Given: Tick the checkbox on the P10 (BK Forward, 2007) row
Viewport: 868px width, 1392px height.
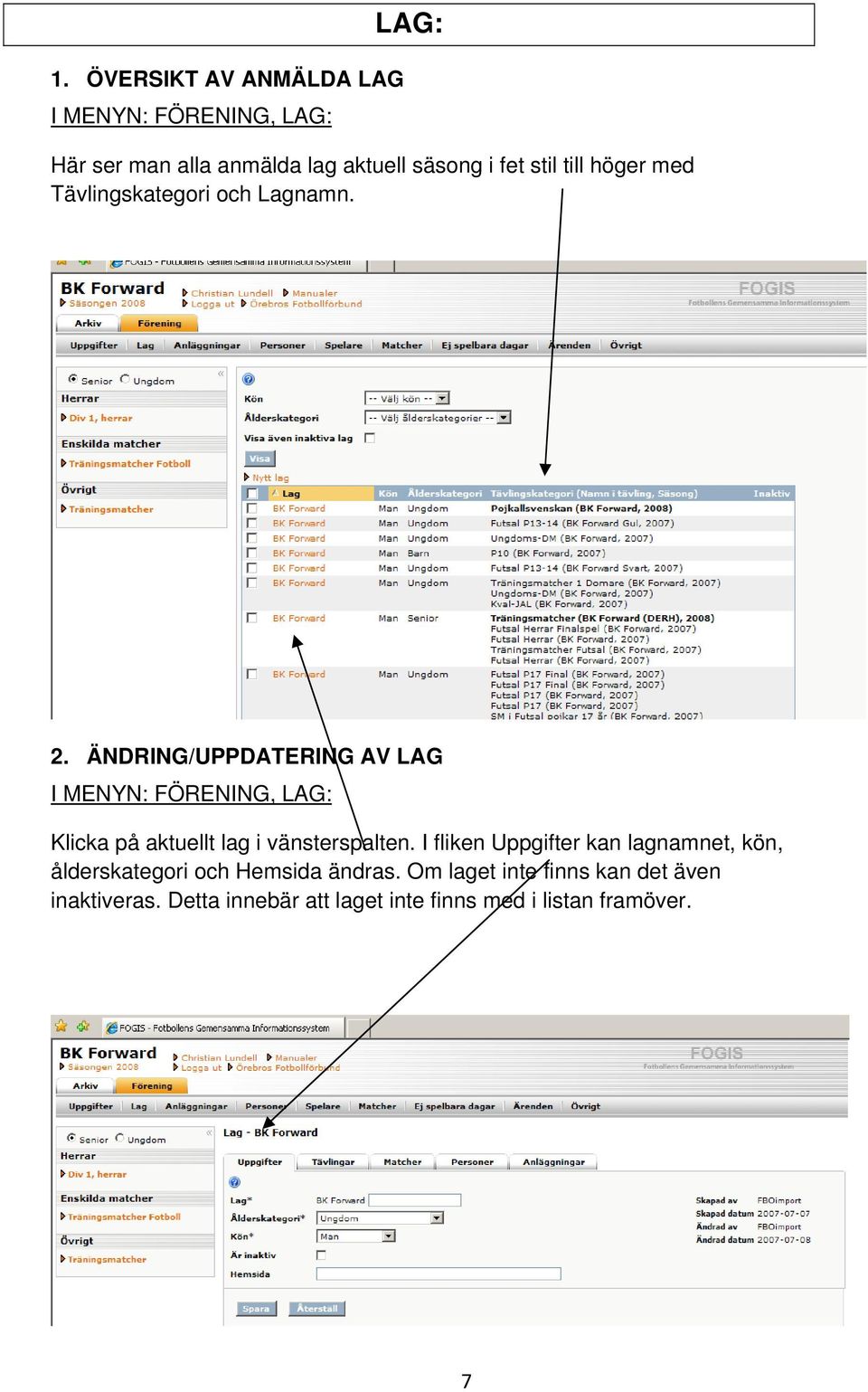Looking at the screenshot, I should (252, 553).
